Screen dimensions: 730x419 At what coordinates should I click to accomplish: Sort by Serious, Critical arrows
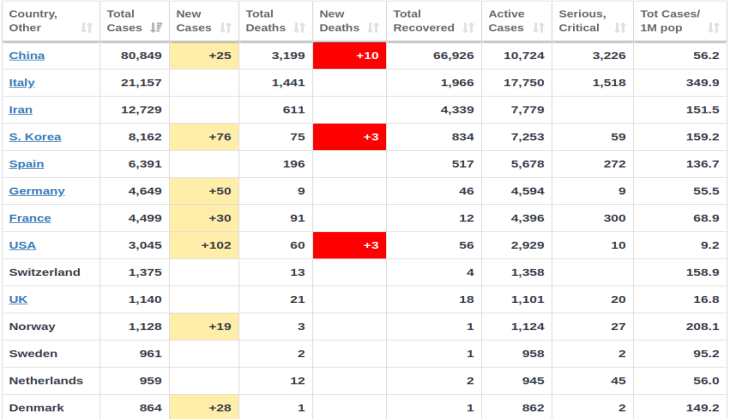[620, 28]
